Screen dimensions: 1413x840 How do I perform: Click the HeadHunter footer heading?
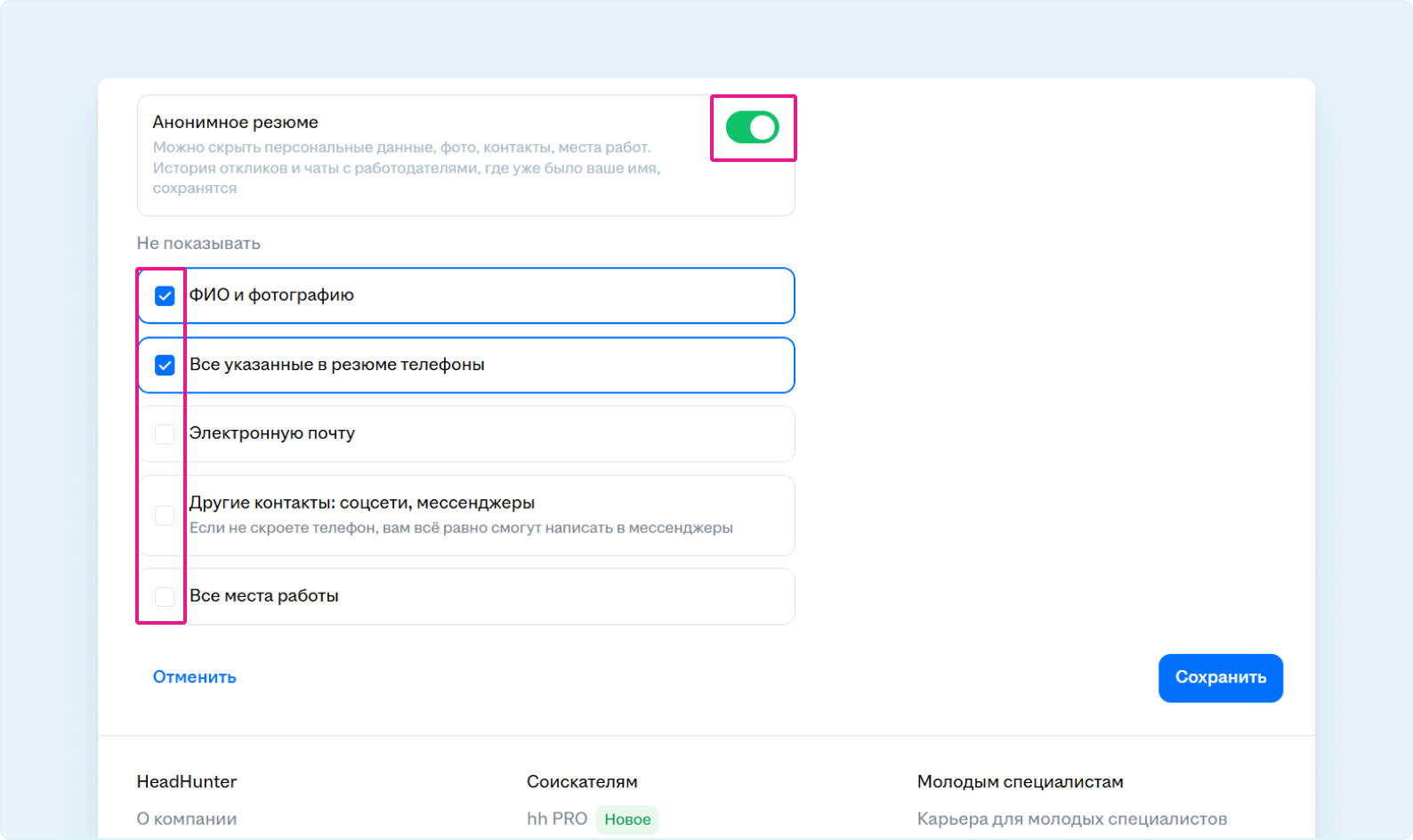(x=187, y=782)
